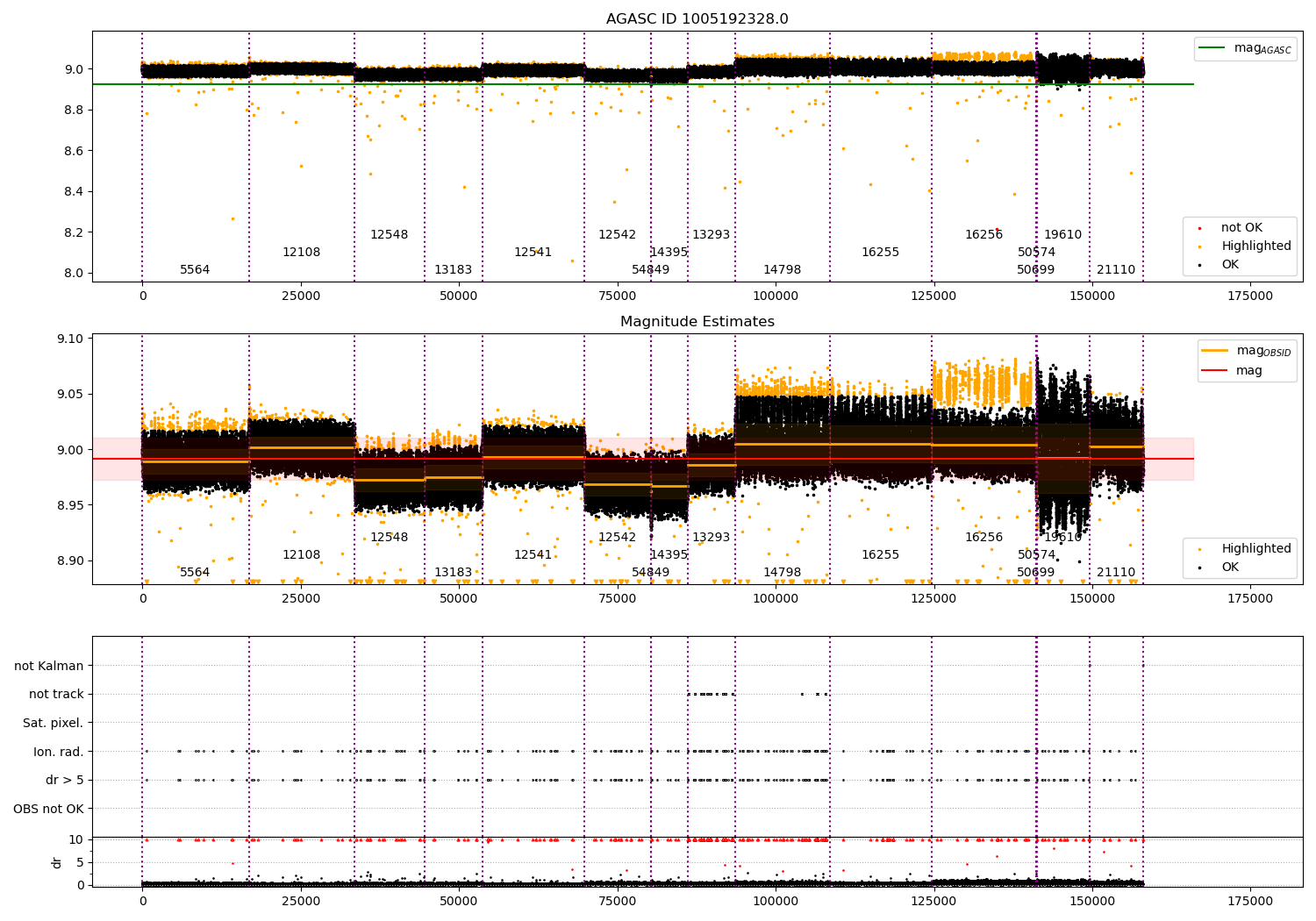Click the 8.4 y-axis tick label
The width and height of the screenshot is (1316, 921).
pos(74,192)
